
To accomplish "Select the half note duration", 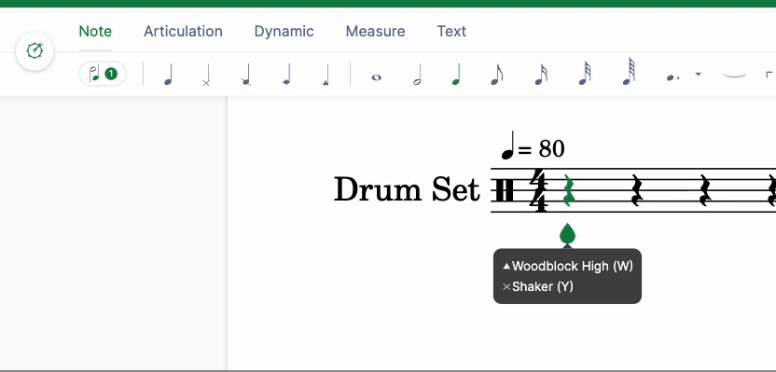I will click(x=417, y=75).
